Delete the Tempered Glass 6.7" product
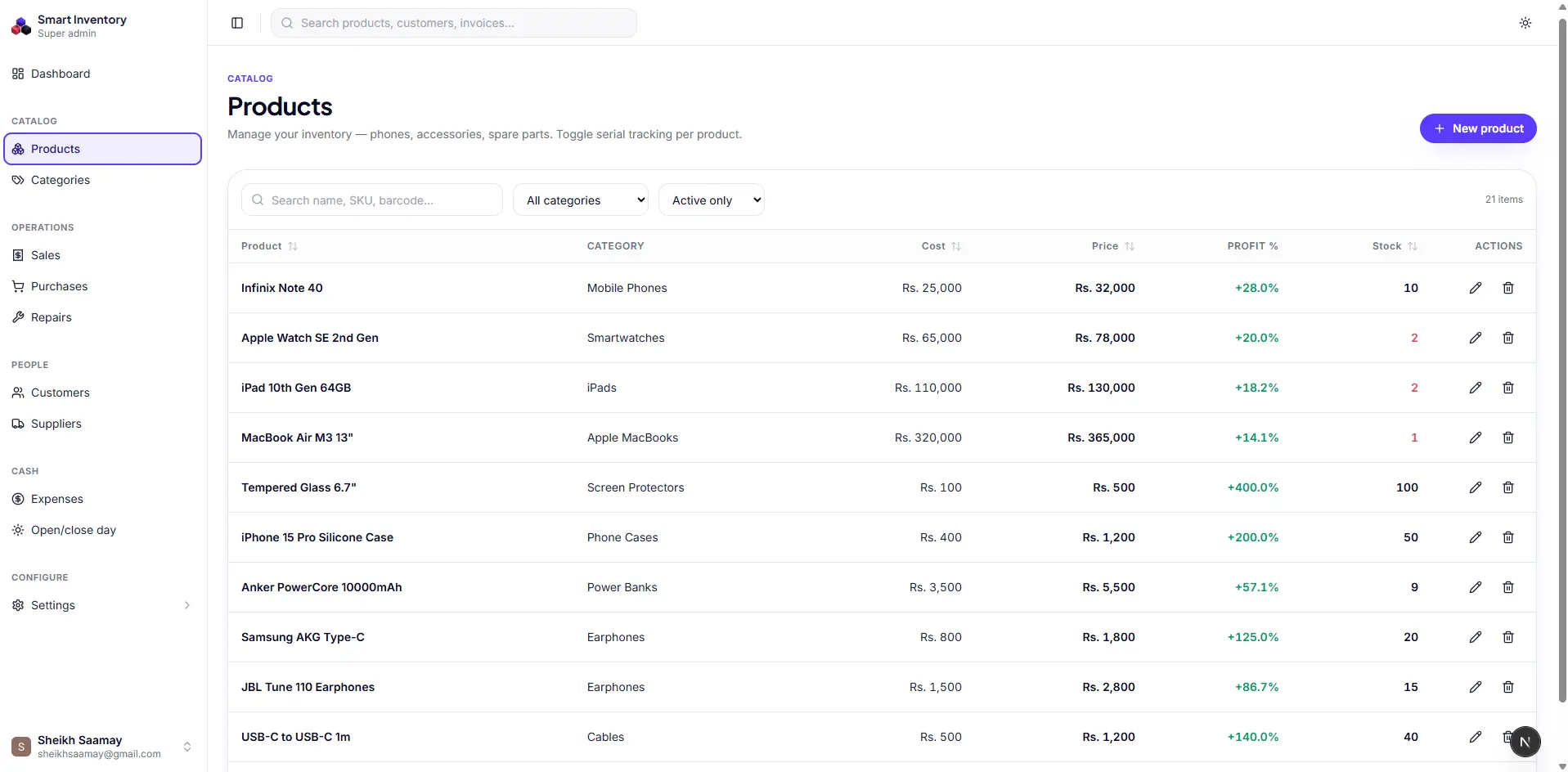 pos(1508,487)
